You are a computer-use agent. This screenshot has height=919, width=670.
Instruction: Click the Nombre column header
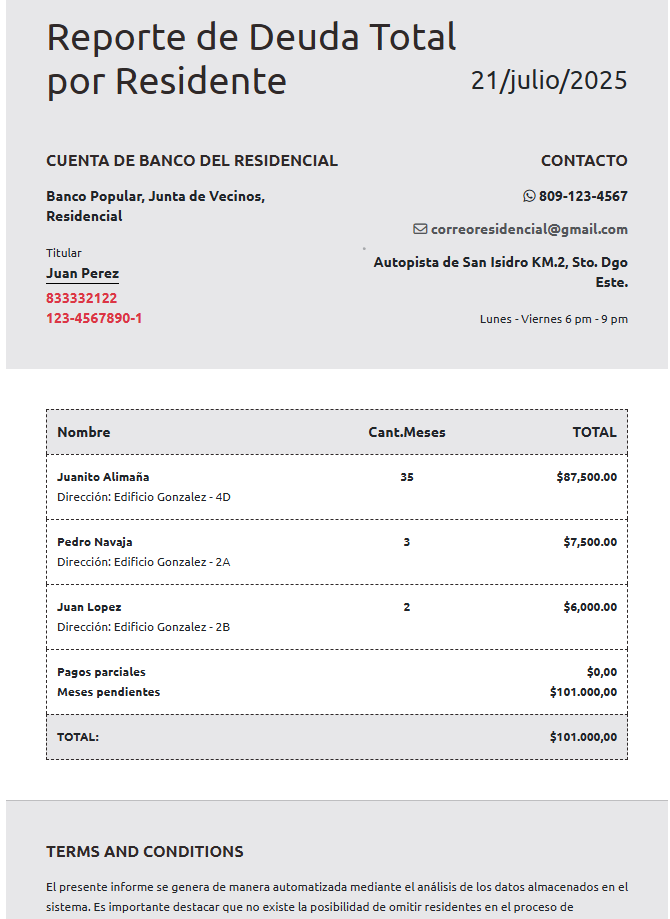tap(84, 432)
